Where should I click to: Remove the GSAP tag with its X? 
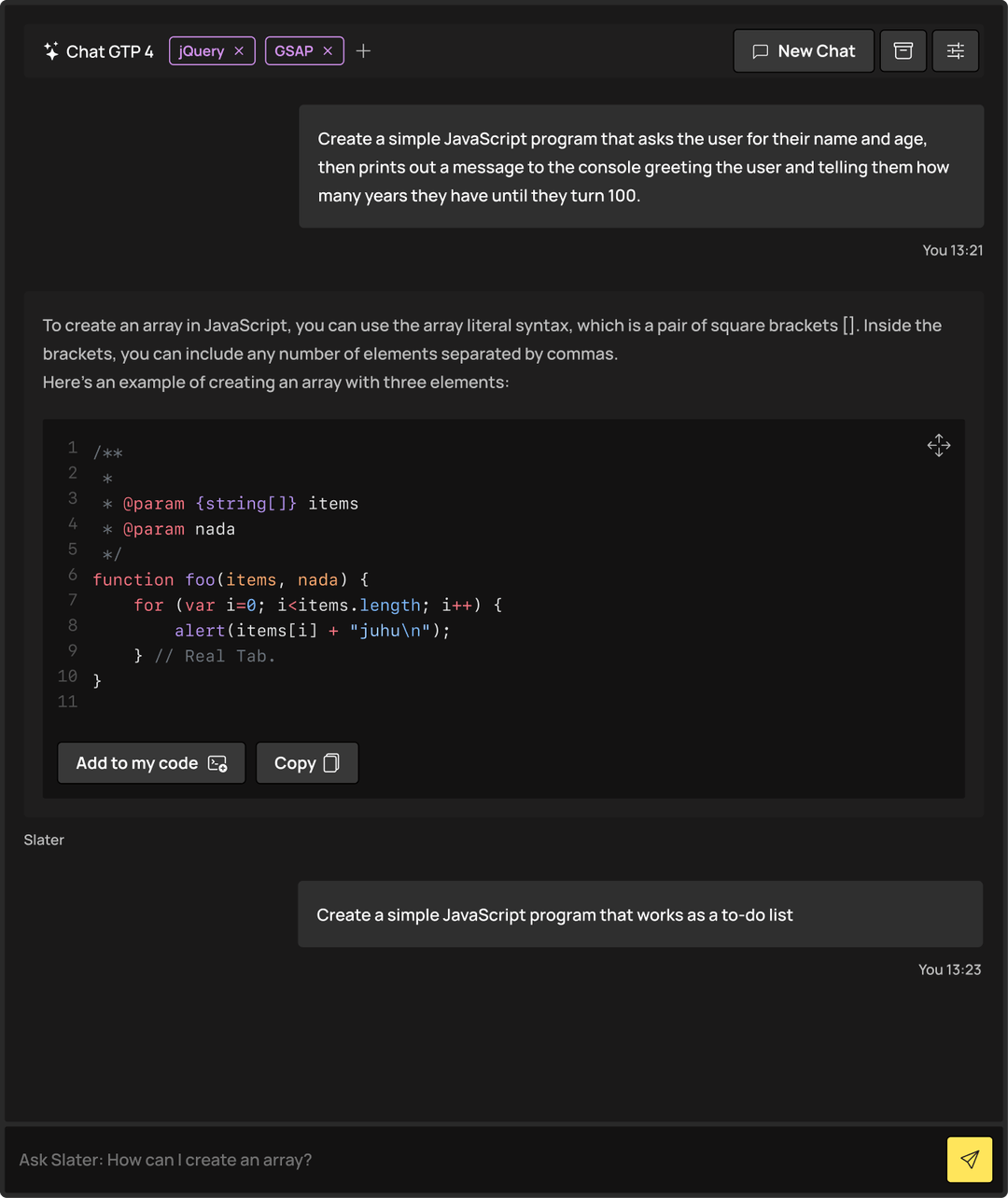[x=328, y=50]
